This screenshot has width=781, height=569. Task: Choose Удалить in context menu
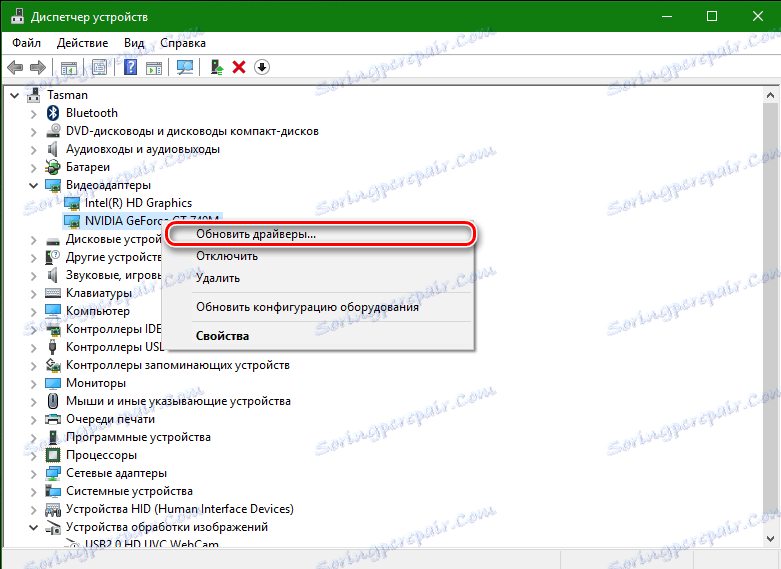pos(318,278)
